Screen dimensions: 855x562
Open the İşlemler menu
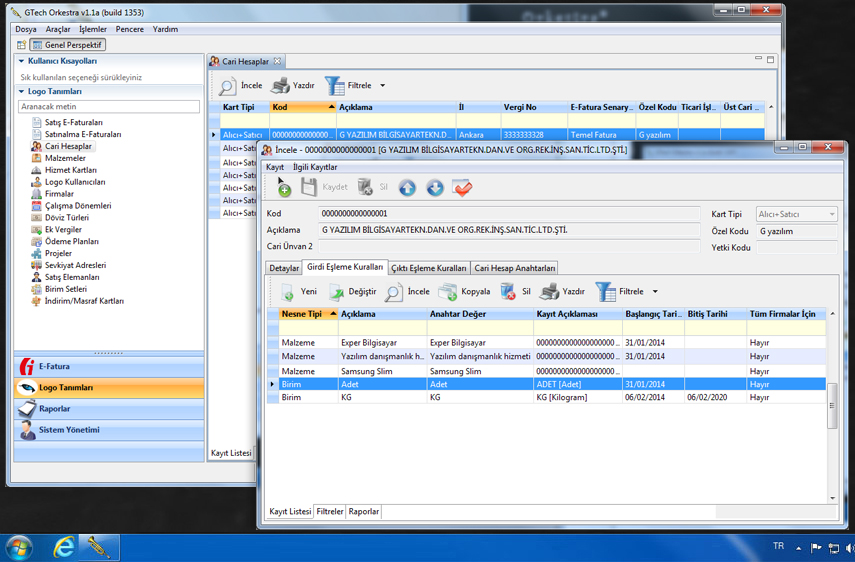coord(93,29)
